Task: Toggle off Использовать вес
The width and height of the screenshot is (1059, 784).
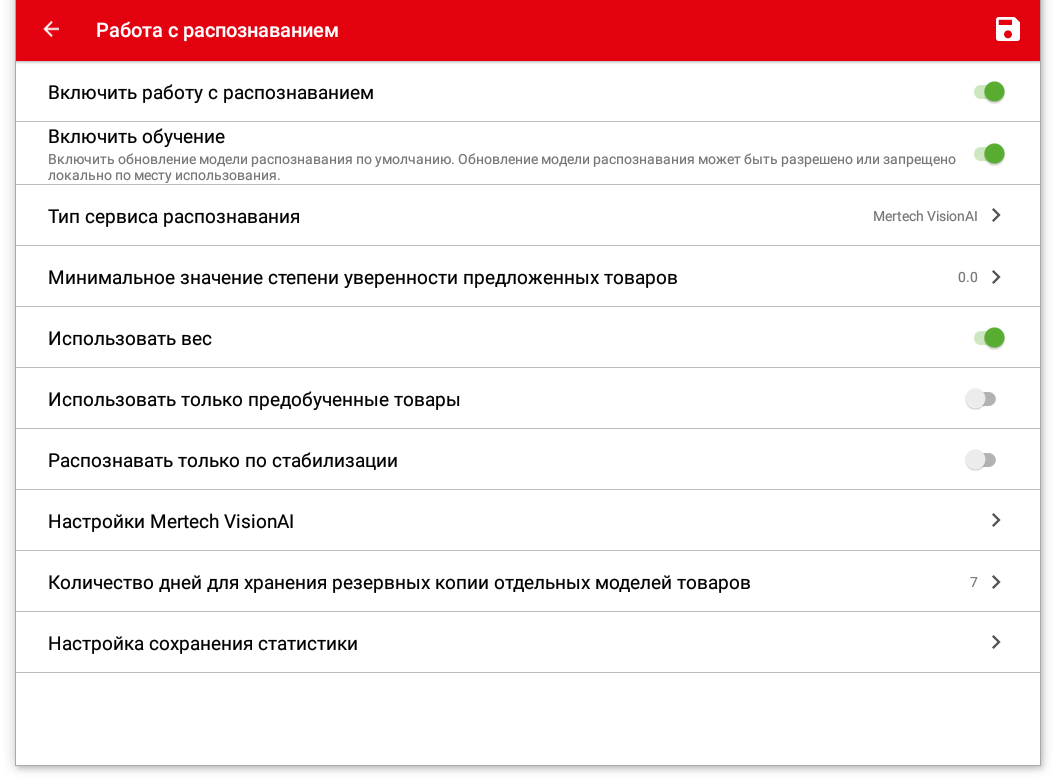Action: (989, 337)
